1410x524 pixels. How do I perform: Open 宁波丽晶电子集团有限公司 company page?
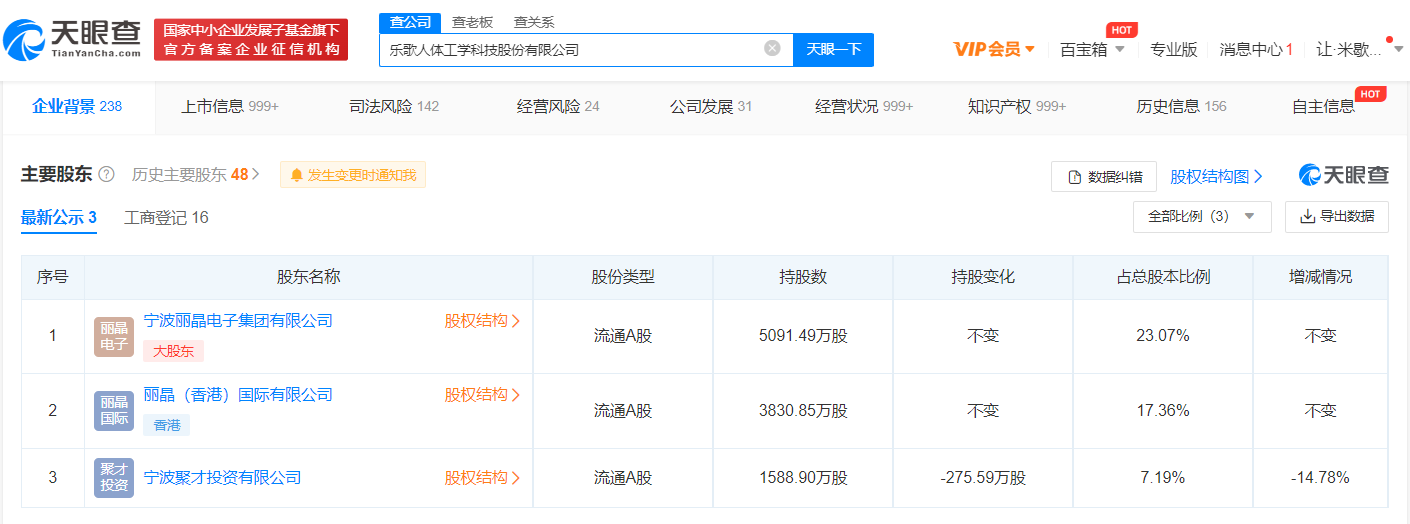238,321
